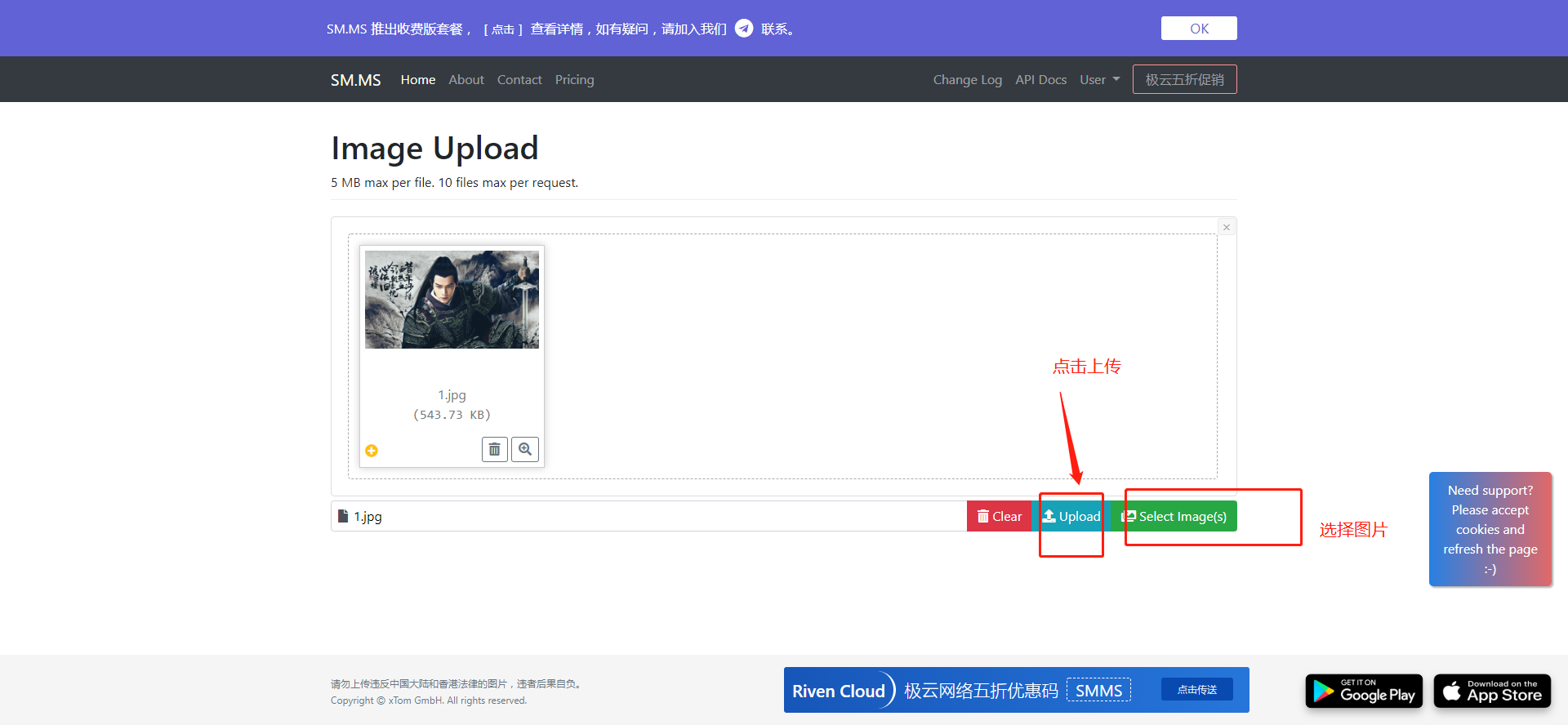
Task: Click Select Image(s) button
Action: pos(1174,516)
